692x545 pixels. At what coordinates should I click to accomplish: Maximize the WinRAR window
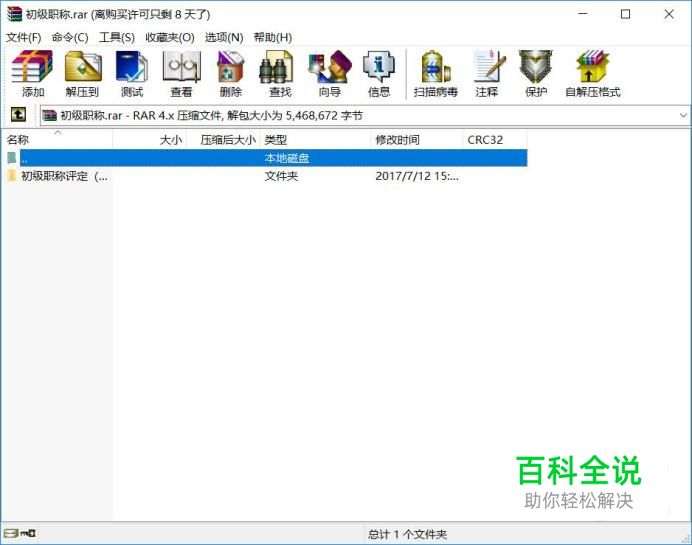point(625,14)
